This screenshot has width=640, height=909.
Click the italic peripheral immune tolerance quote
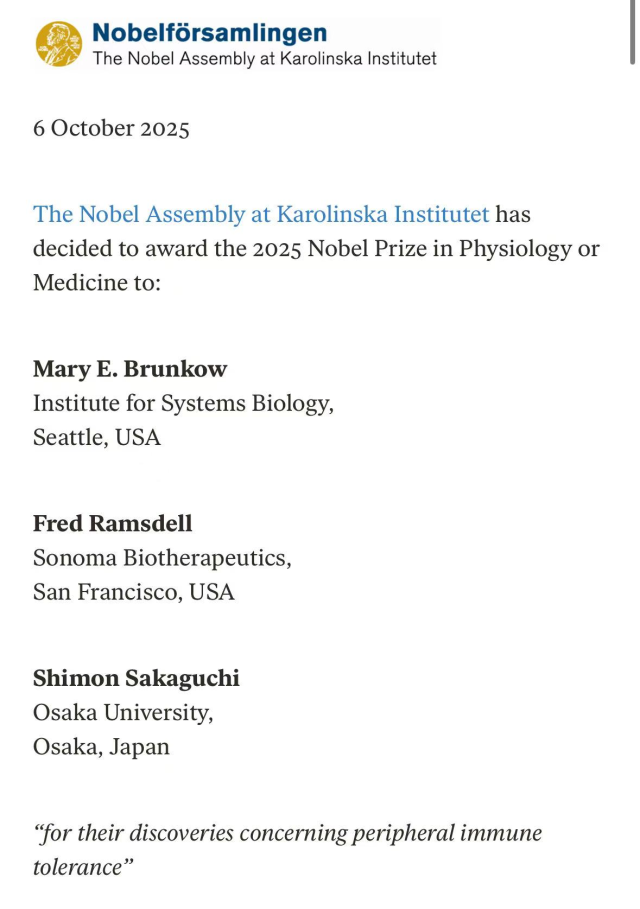point(288,834)
